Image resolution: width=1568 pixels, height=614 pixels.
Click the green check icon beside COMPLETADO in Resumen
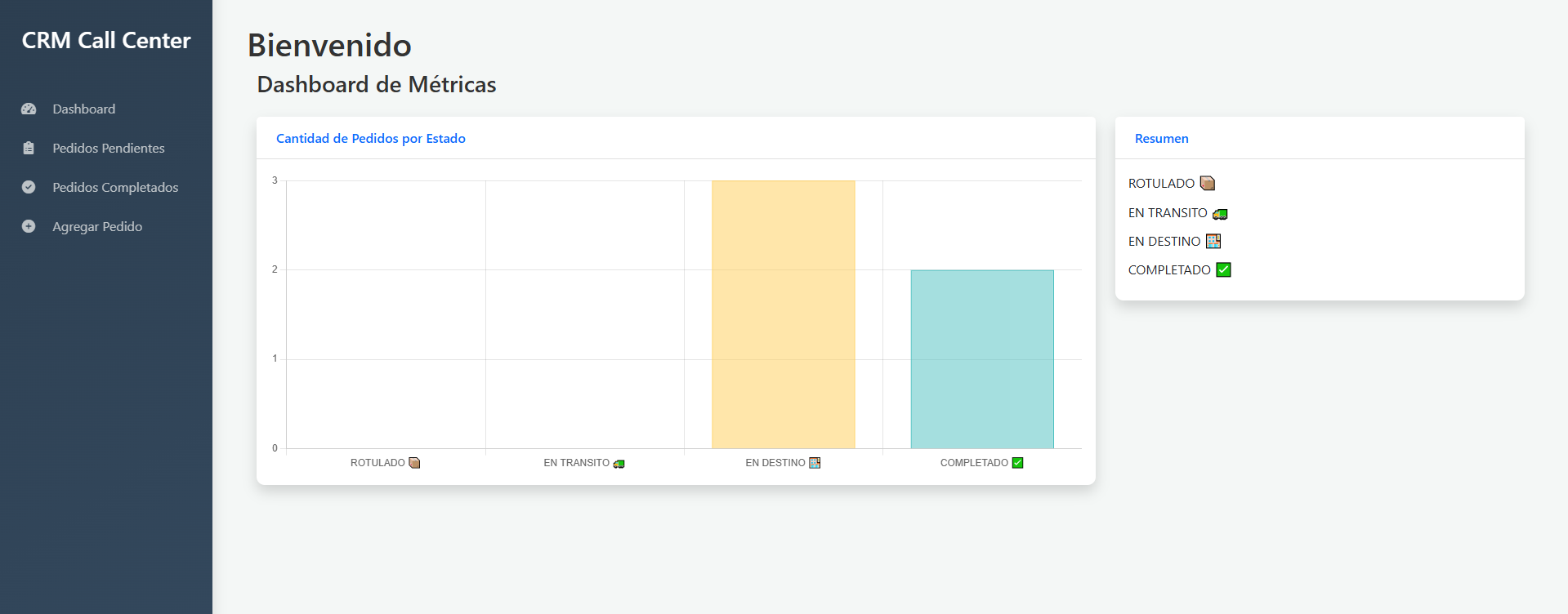tap(1223, 269)
